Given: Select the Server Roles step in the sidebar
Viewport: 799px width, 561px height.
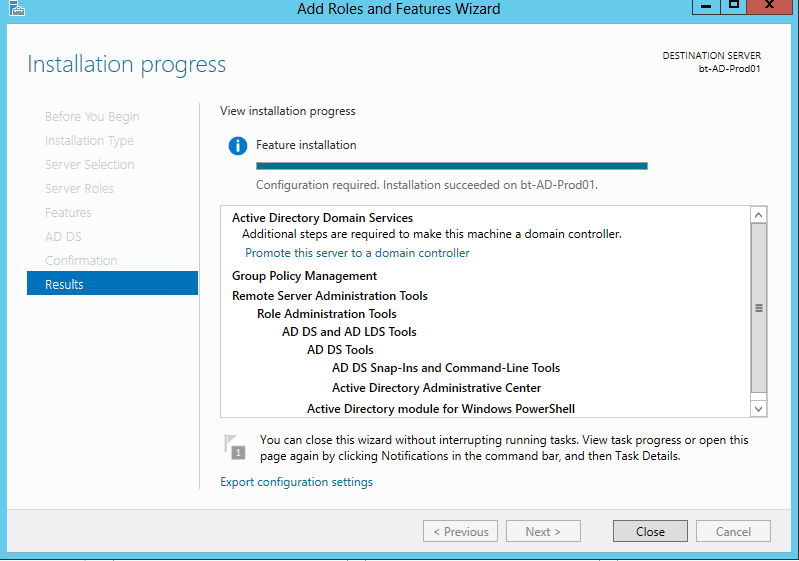Looking at the screenshot, I should tap(79, 189).
